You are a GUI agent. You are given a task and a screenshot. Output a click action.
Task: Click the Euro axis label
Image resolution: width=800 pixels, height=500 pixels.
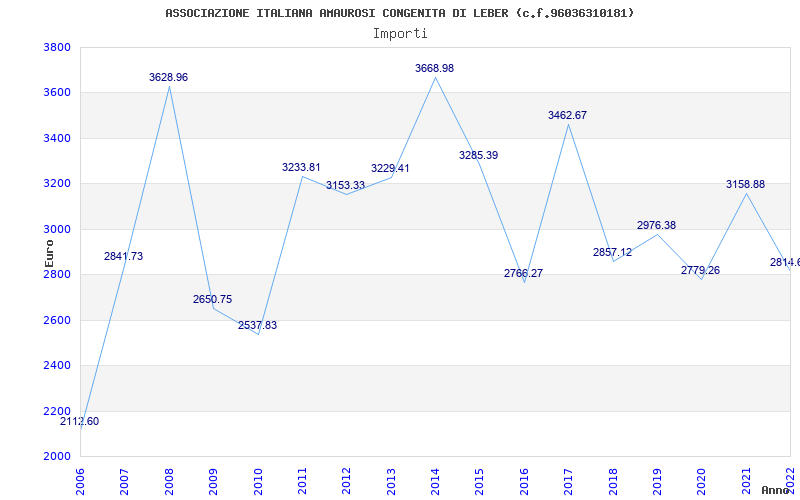click(49, 253)
